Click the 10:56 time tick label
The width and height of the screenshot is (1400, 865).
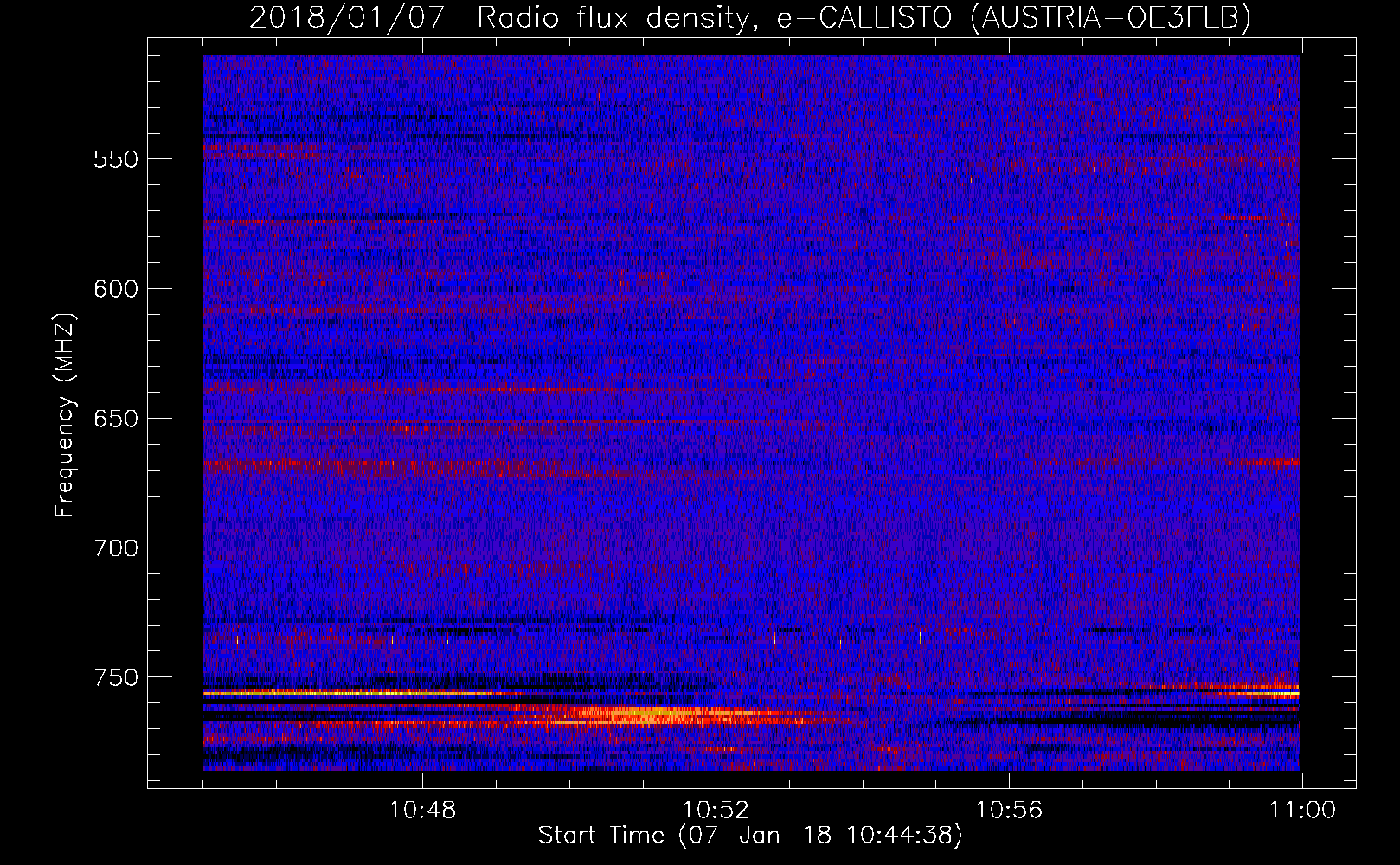[x=1009, y=811]
